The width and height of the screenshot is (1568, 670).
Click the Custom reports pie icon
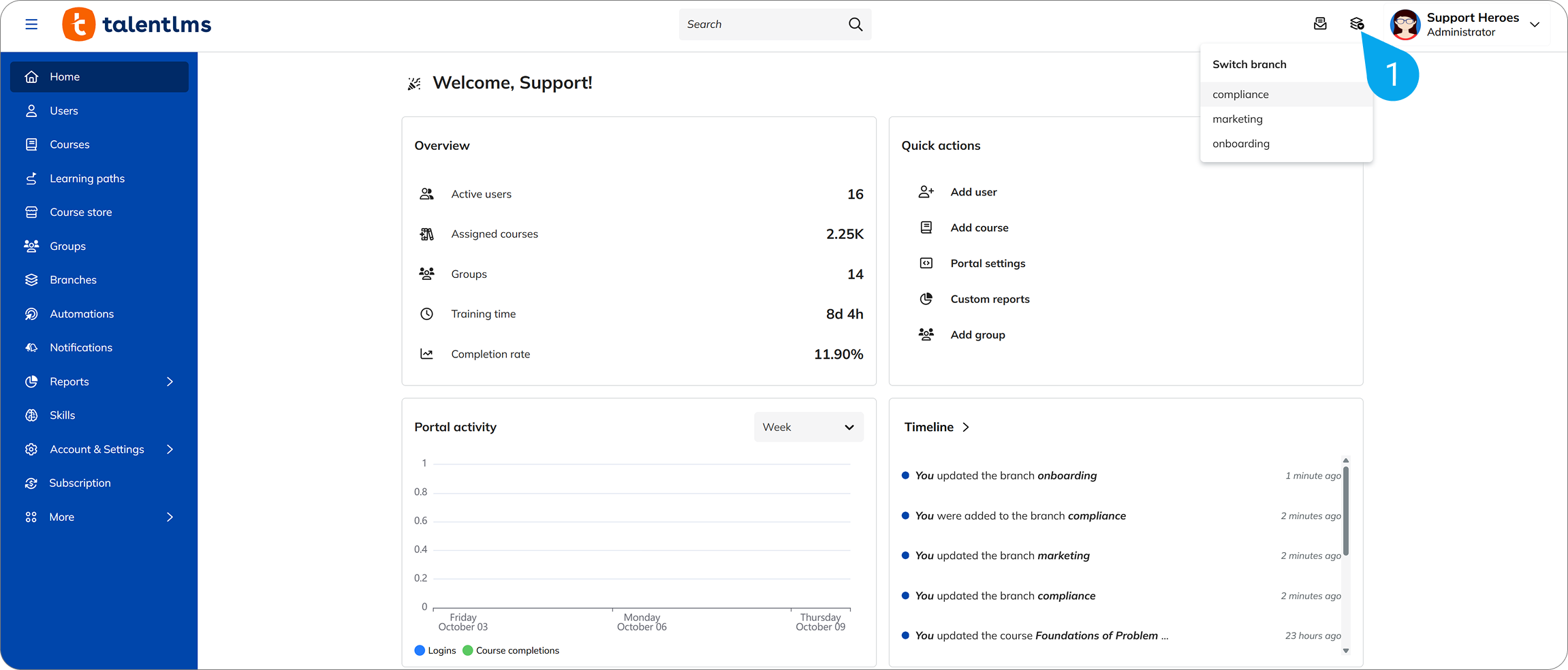click(926, 298)
